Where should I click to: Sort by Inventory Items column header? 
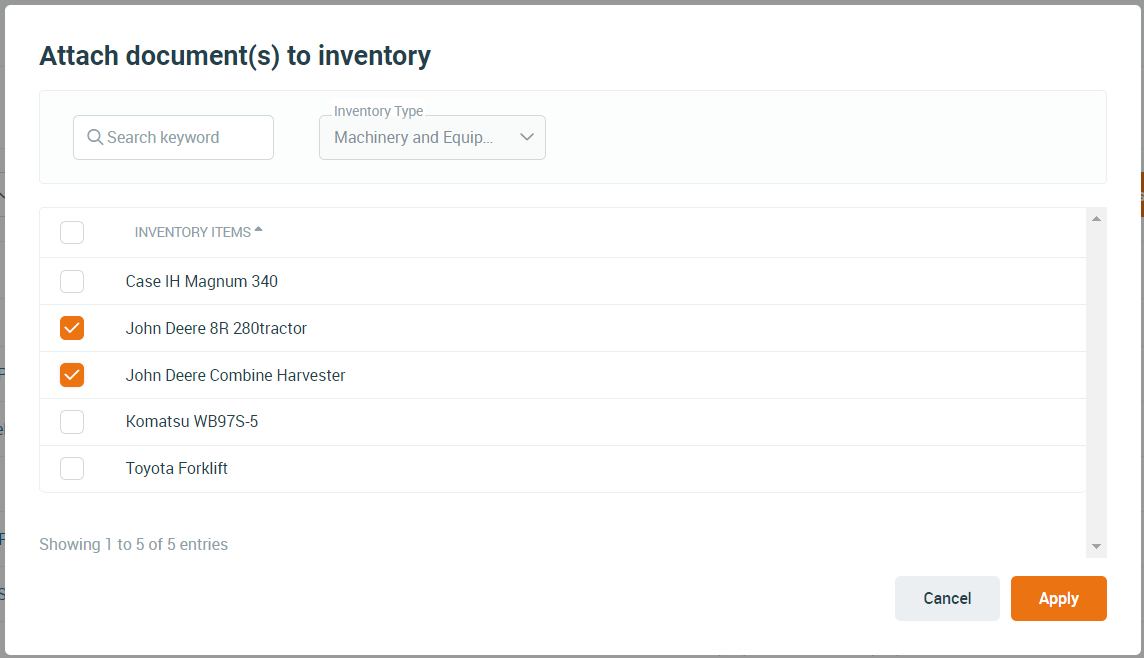193,232
